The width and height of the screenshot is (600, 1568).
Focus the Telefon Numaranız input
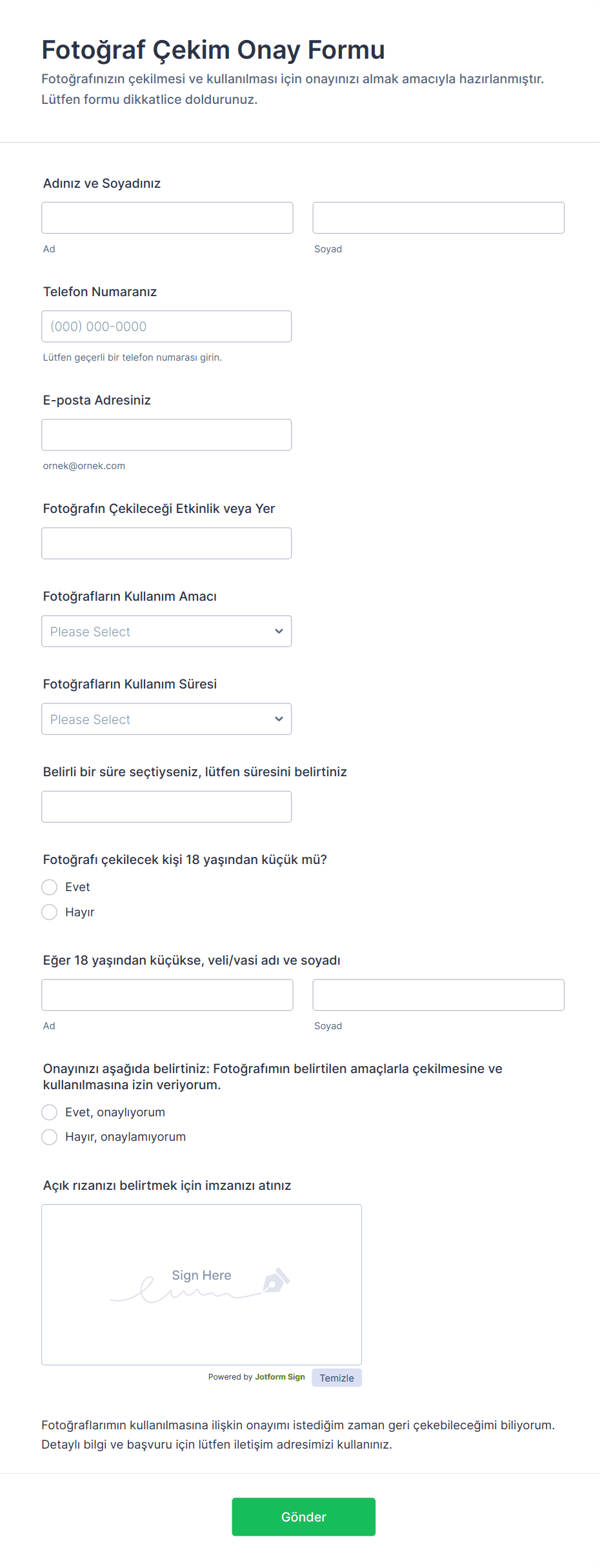tap(166, 327)
